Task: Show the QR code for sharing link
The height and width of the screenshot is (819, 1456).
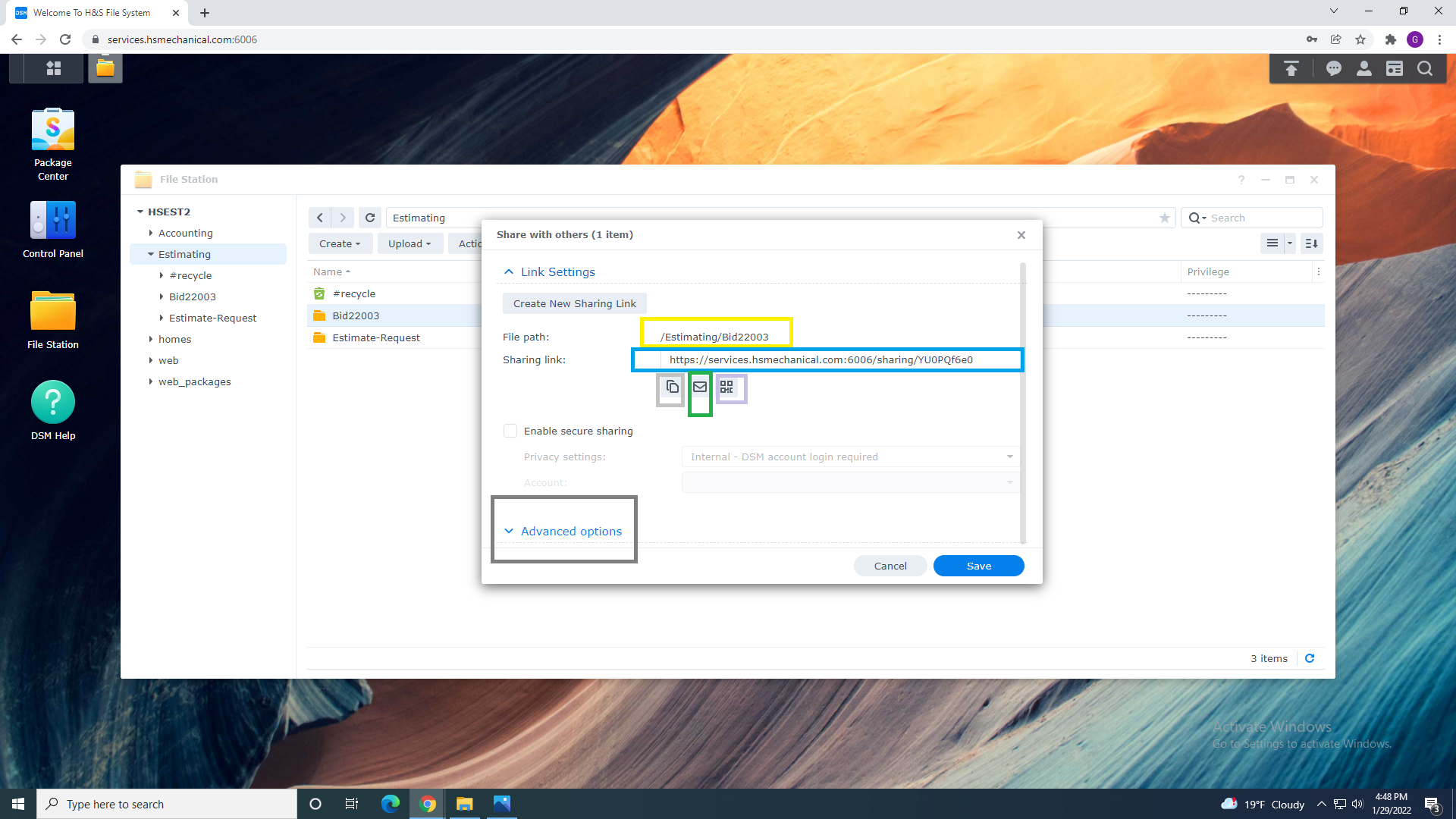Action: coord(726,388)
